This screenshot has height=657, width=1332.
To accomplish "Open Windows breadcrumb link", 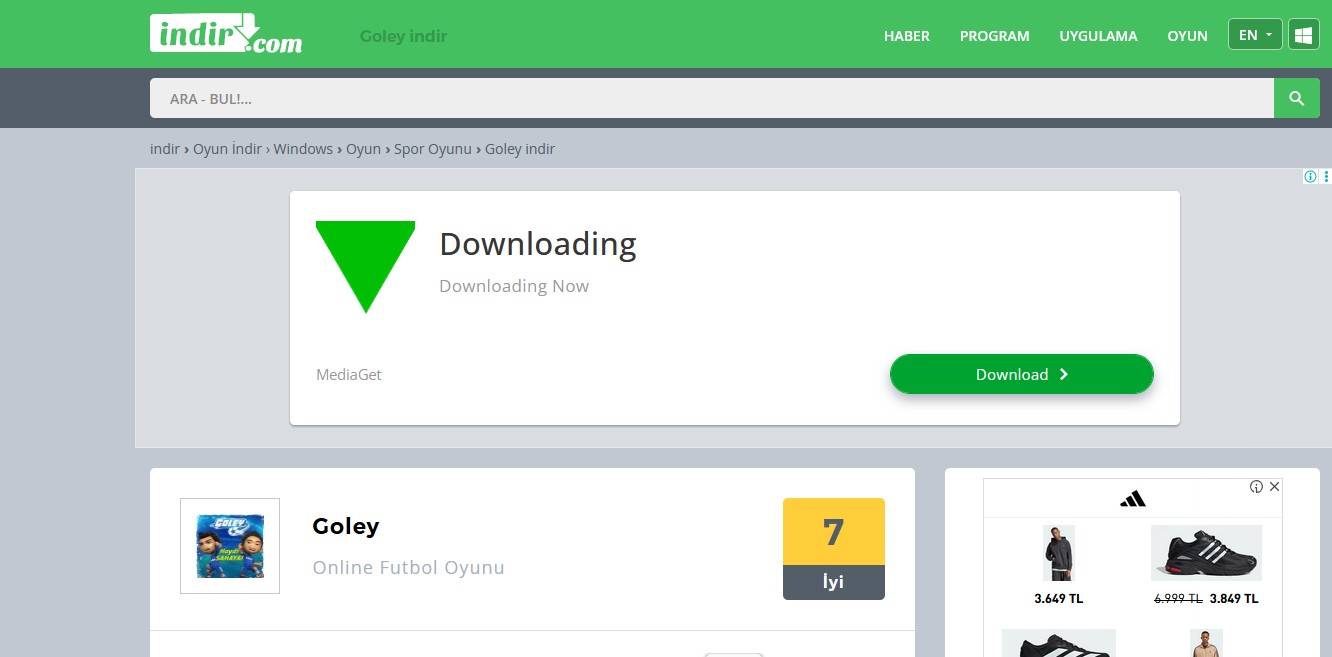I will click(303, 149).
